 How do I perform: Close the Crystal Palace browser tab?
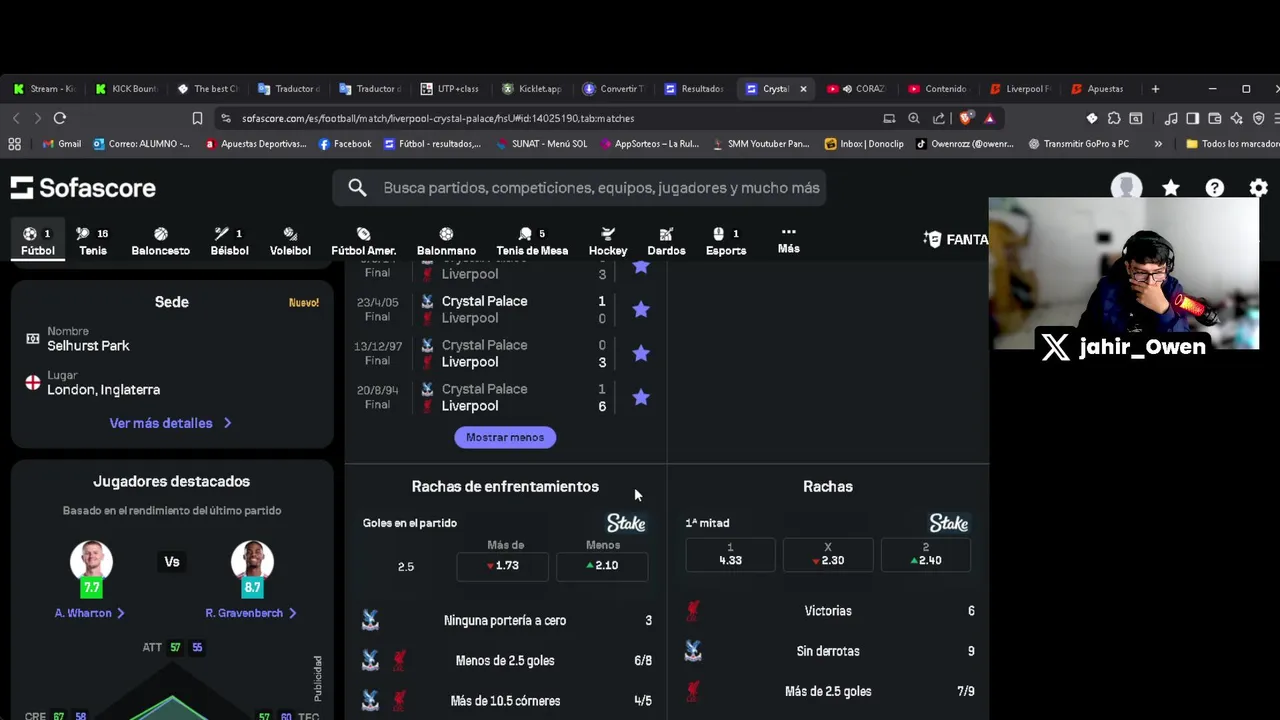[802, 89]
